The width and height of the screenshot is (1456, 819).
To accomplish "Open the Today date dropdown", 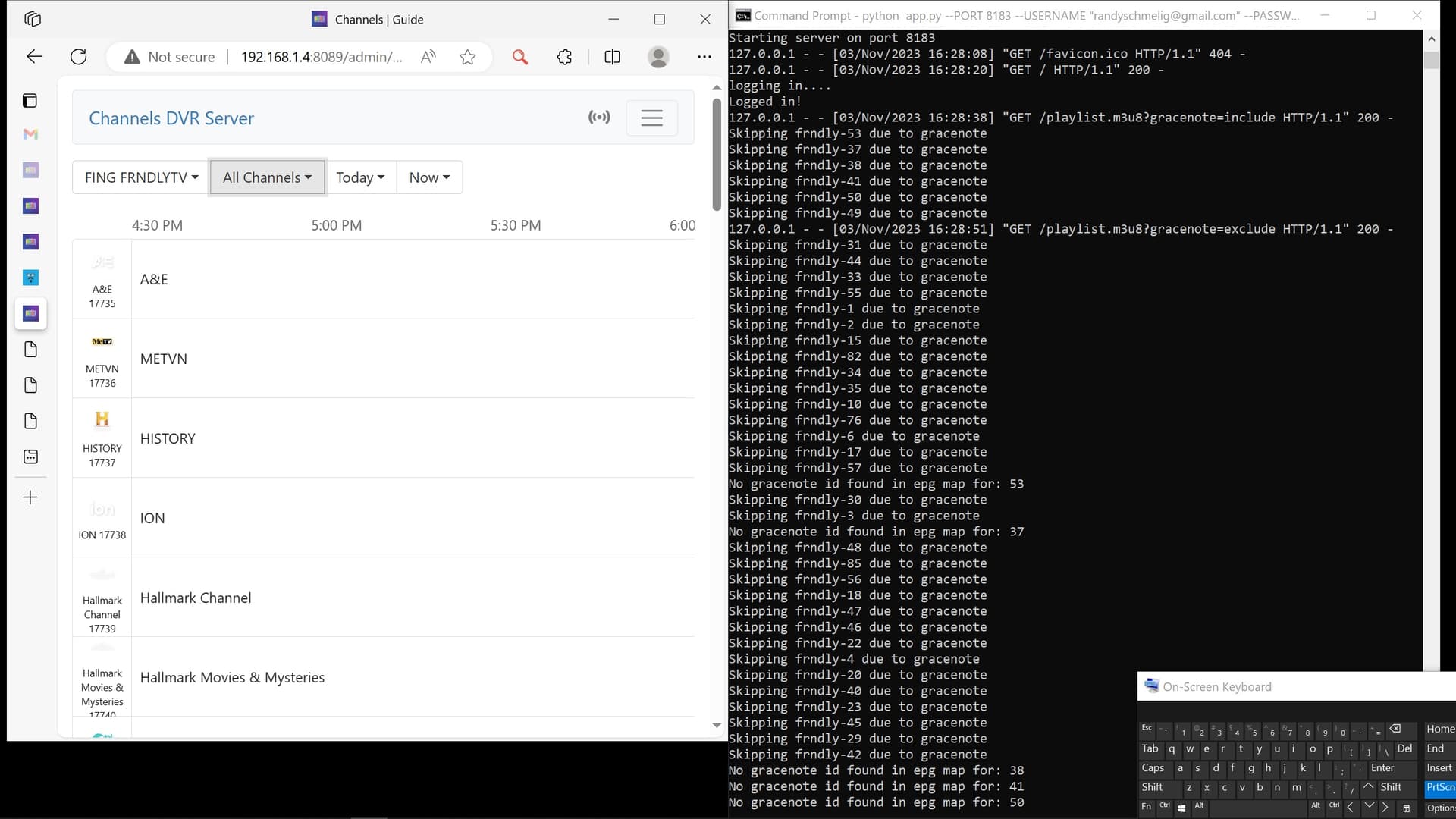I will 360,177.
